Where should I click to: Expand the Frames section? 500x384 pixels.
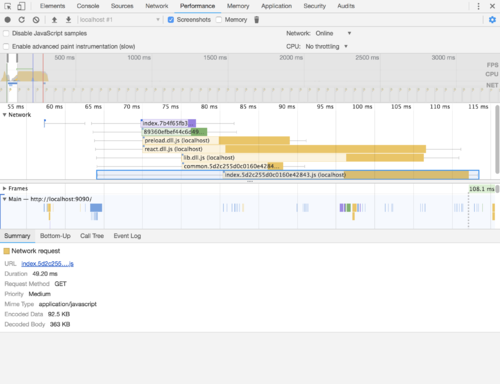5,188
